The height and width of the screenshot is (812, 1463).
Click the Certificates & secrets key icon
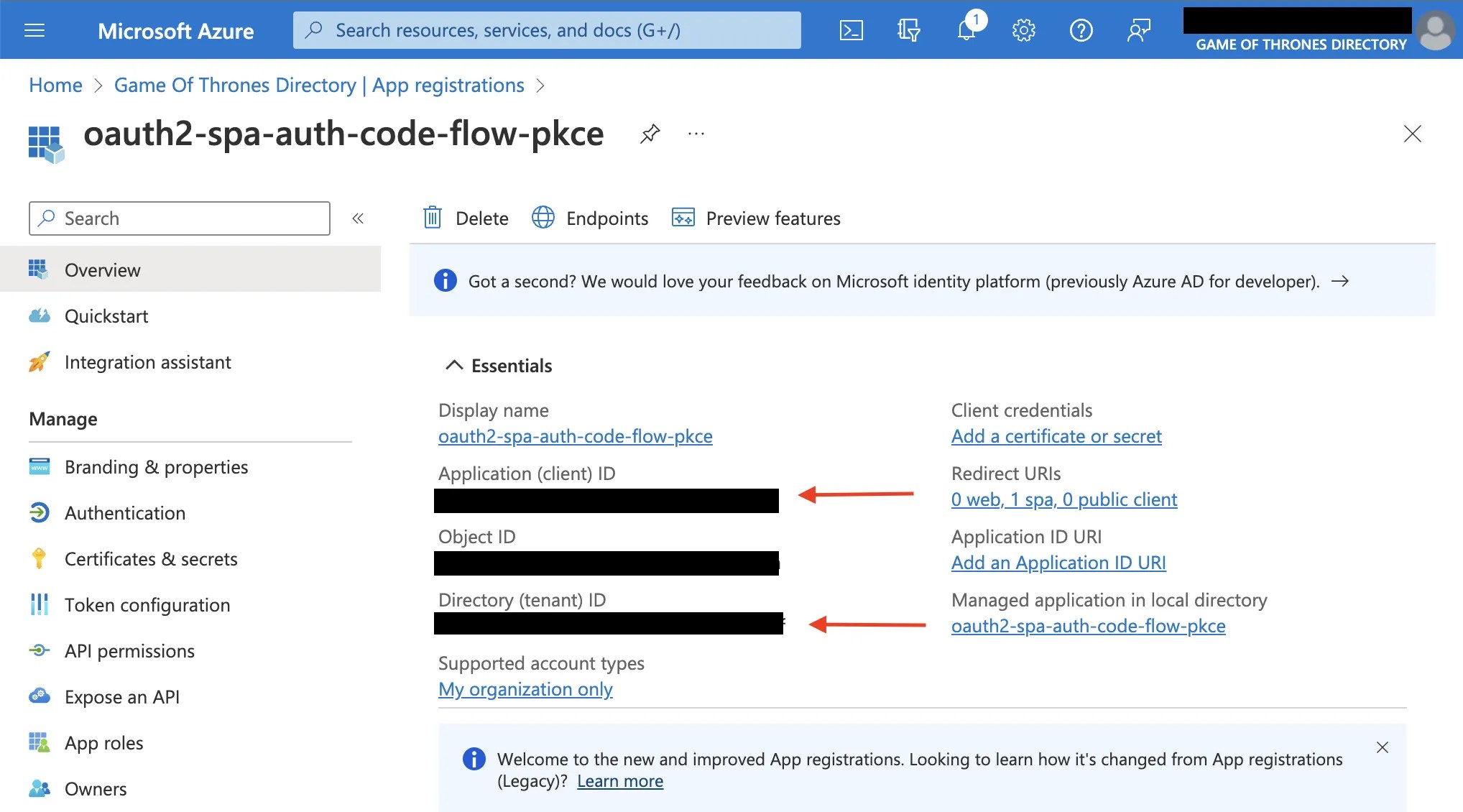(x=40, y=558)
